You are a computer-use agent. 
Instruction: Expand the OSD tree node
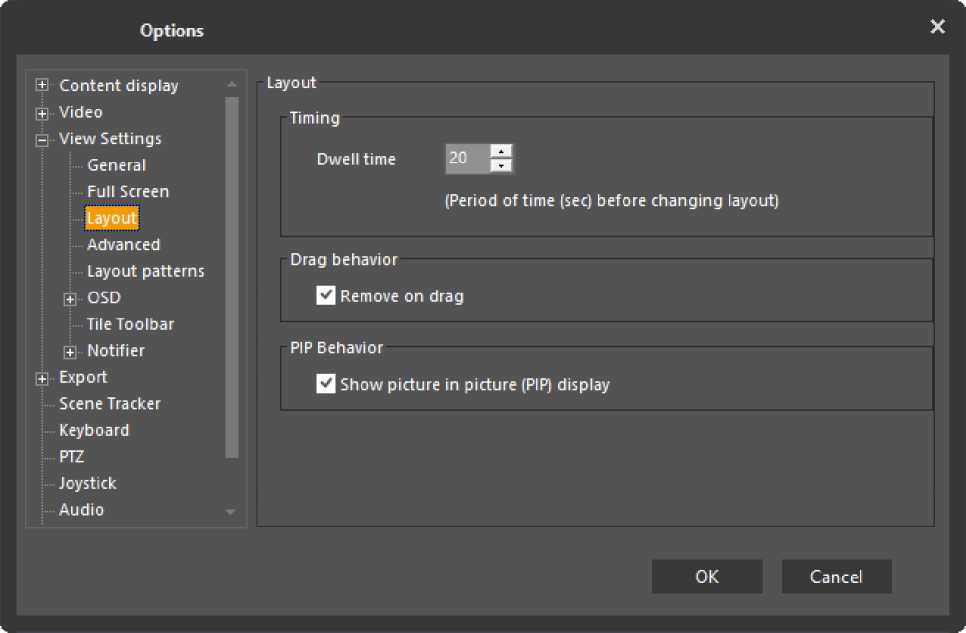click(70, 299)
